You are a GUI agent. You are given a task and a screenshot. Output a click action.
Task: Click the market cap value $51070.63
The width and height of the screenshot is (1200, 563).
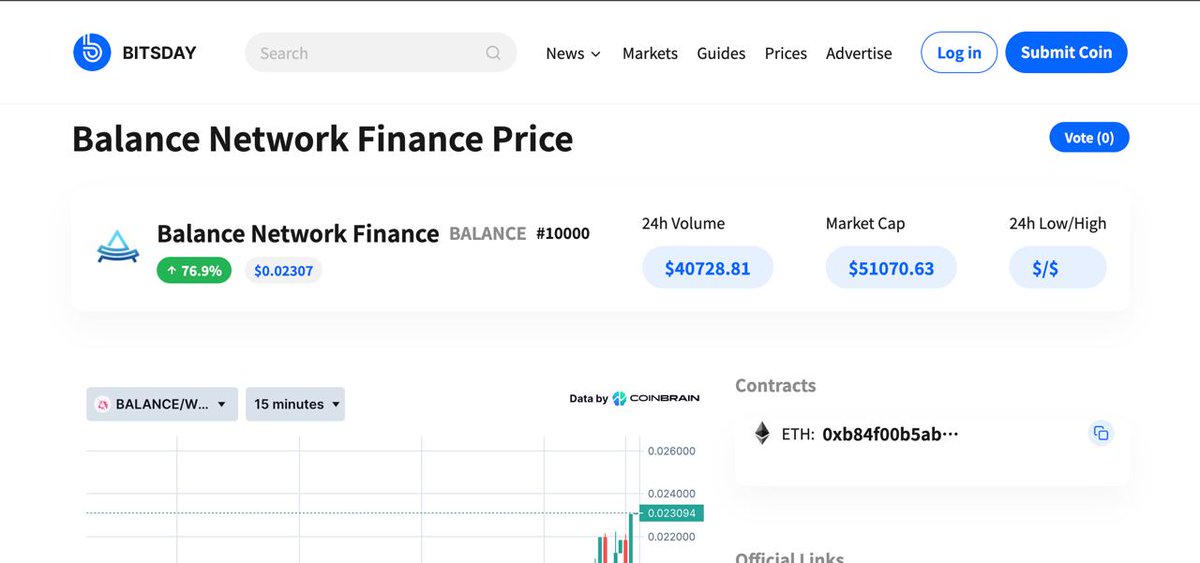[x=891, y=268]
